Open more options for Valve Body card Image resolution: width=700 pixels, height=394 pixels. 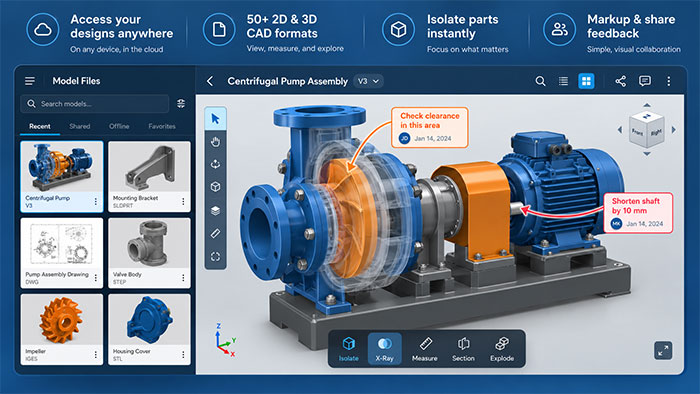click(183, 278)
